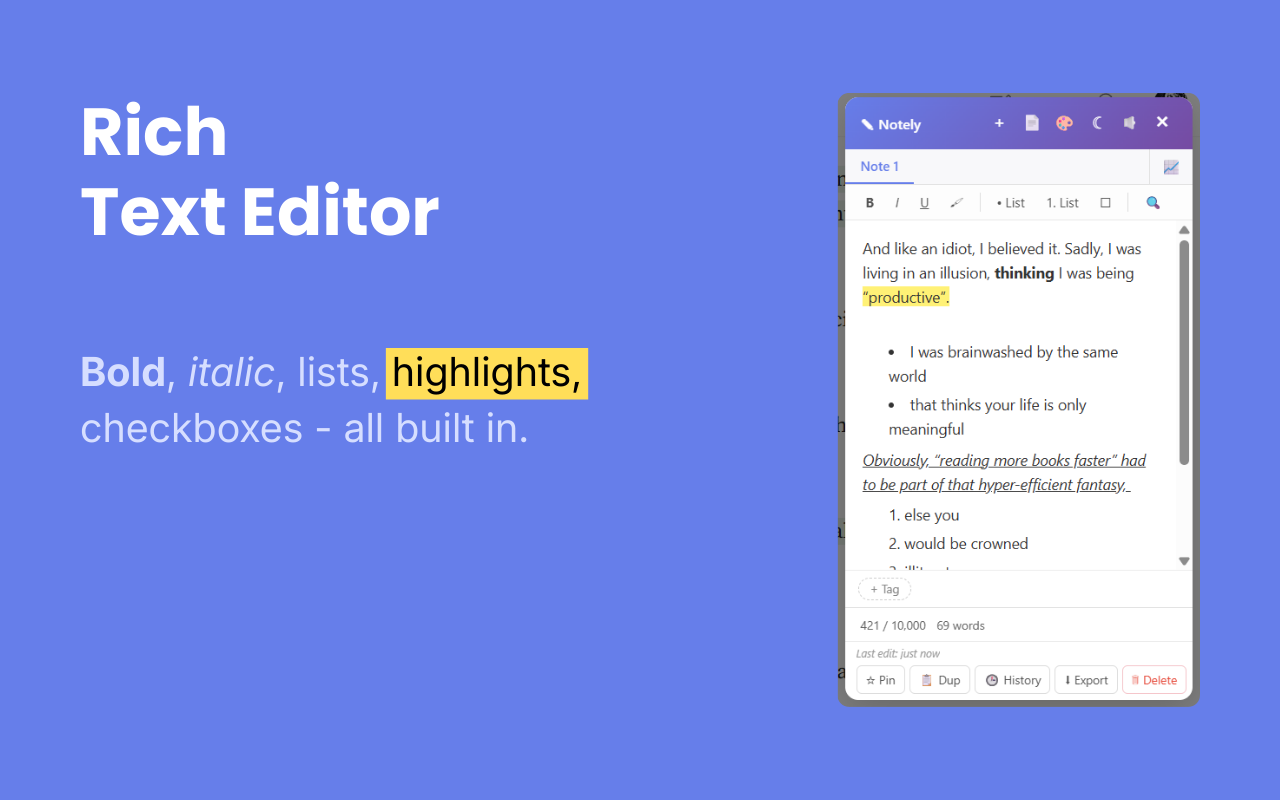Switch to the Note 1 tab
The width and height of the screenshot is (1280, 800).
(879, 166)
